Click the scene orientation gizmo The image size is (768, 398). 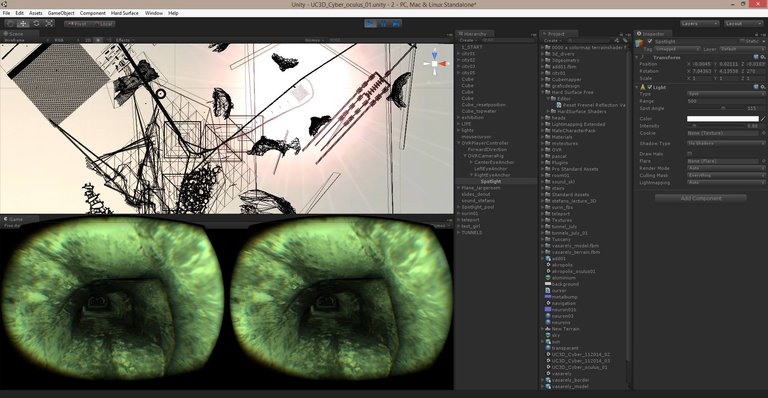(434, 64)
